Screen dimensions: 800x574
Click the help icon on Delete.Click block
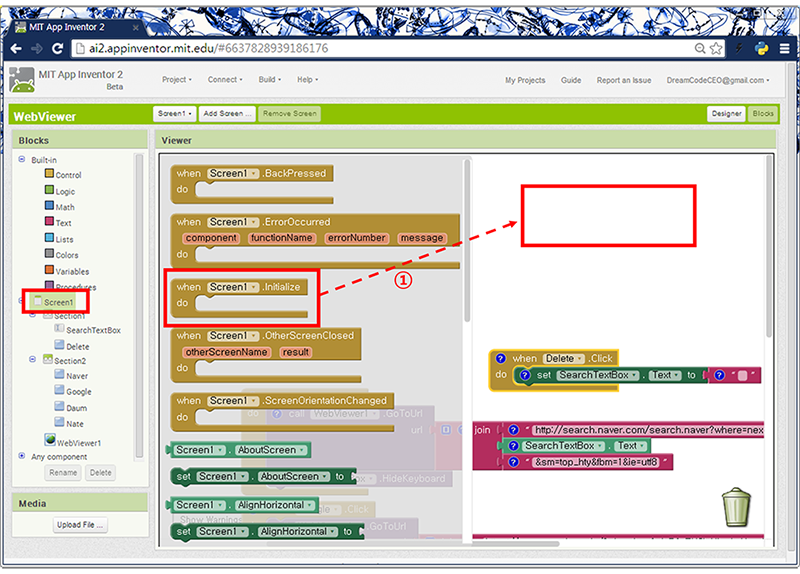point(501,358)
